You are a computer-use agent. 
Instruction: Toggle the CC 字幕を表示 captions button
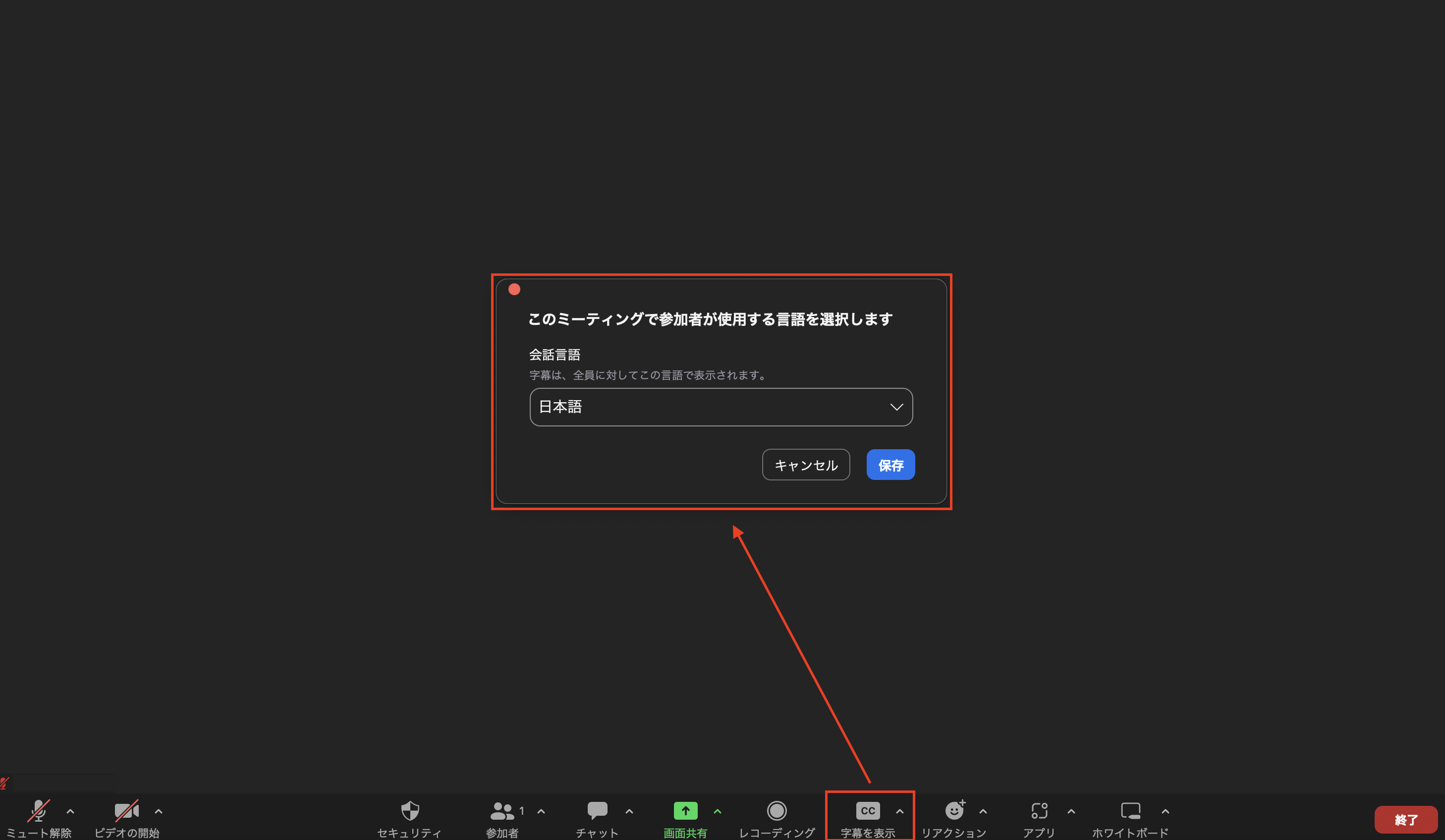[868, 811]
